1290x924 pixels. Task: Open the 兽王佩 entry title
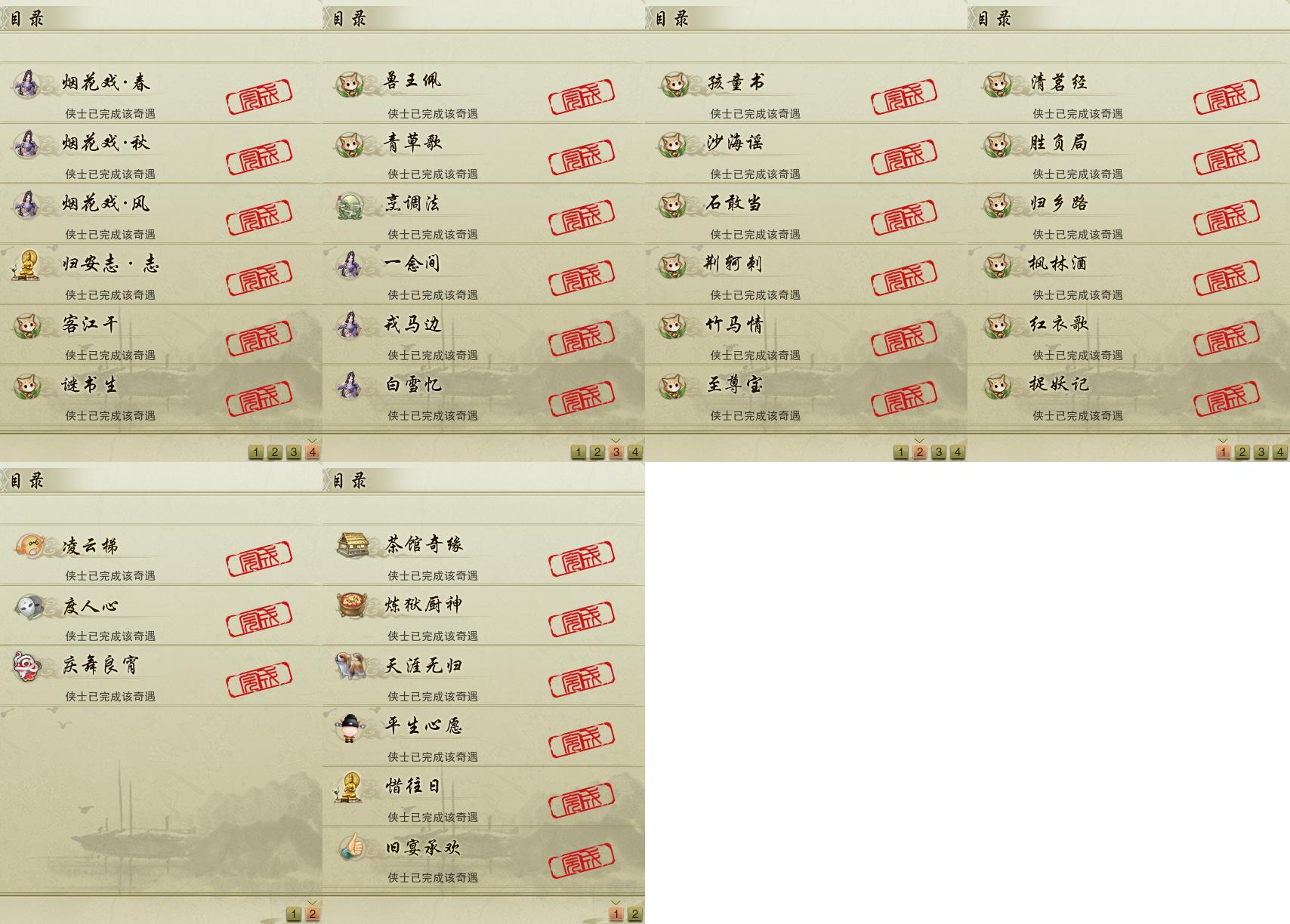click(412, 81)
